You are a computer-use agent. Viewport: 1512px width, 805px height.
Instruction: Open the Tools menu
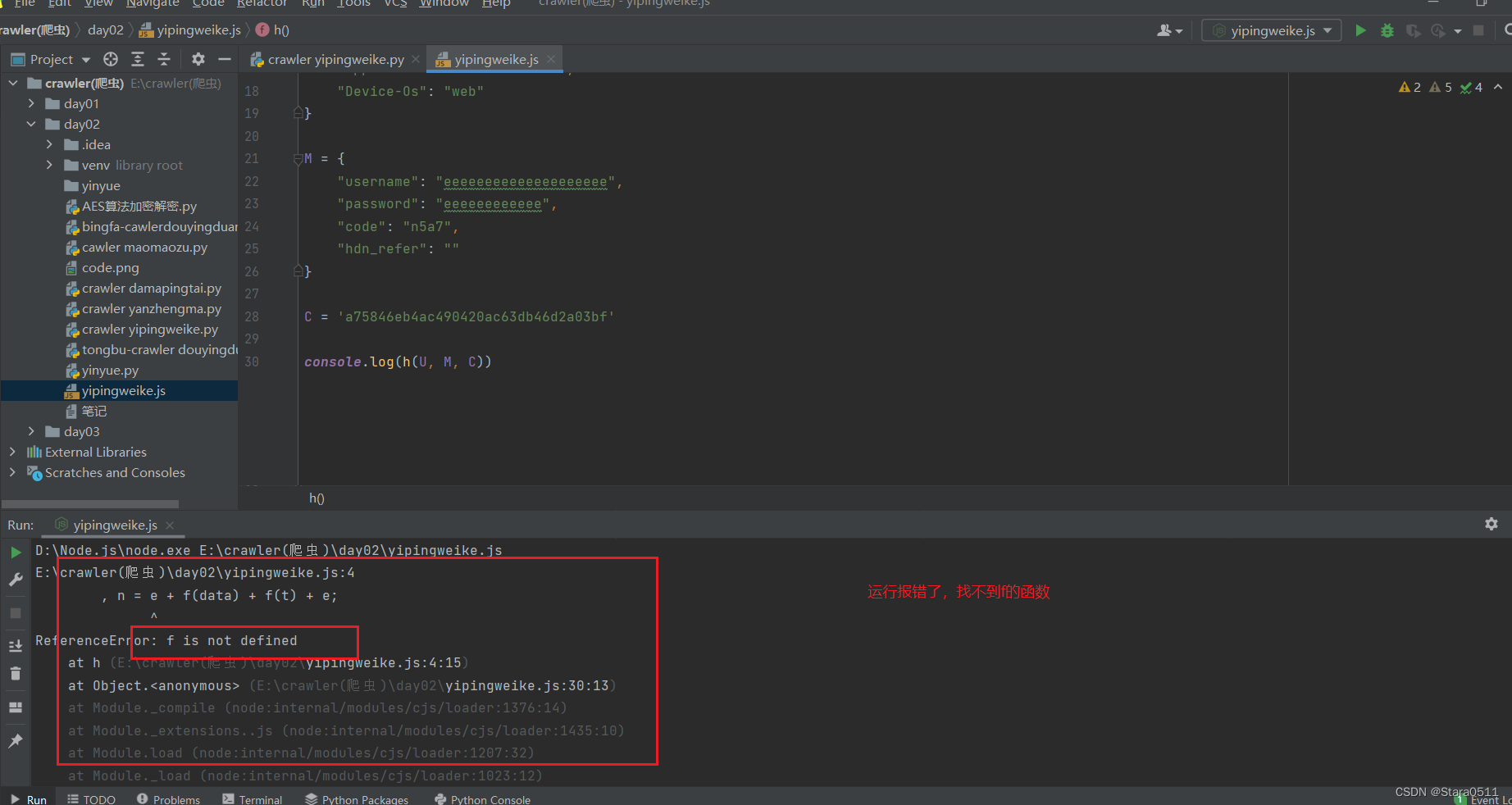(x=353, y=3)
